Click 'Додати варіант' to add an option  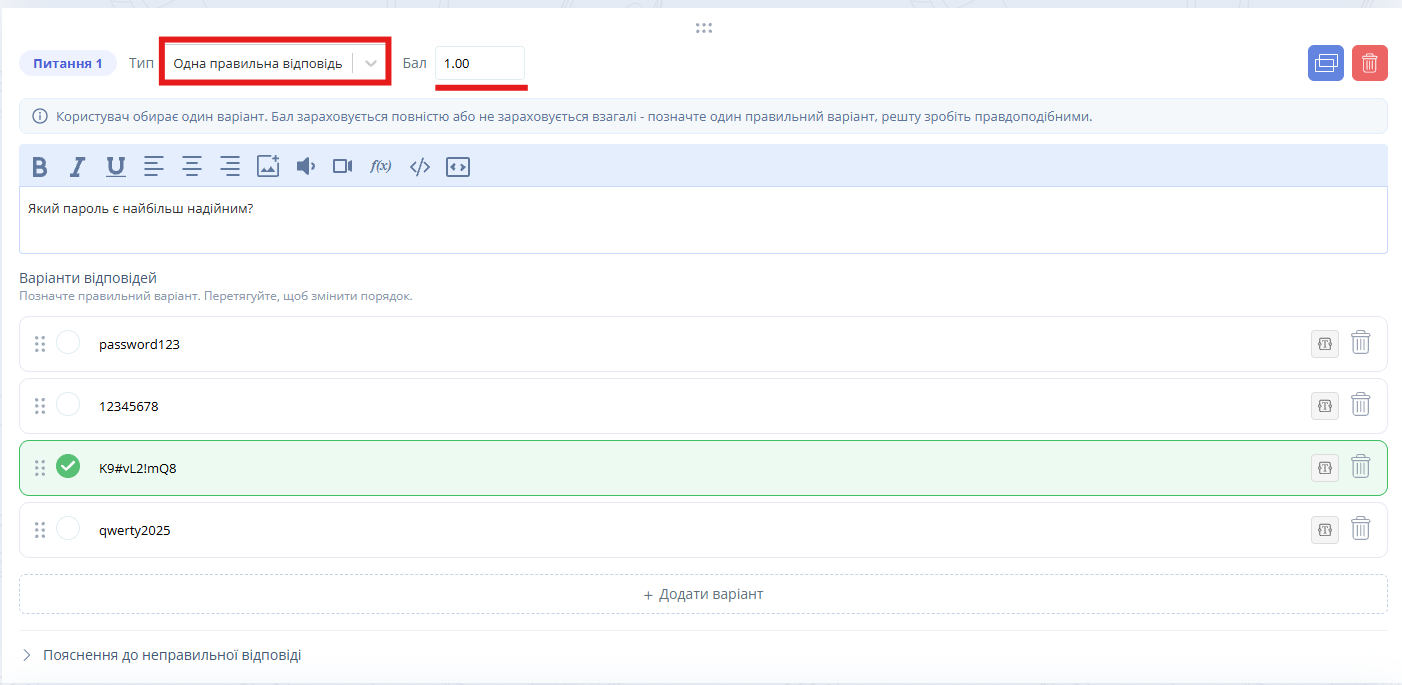point(703,594)
